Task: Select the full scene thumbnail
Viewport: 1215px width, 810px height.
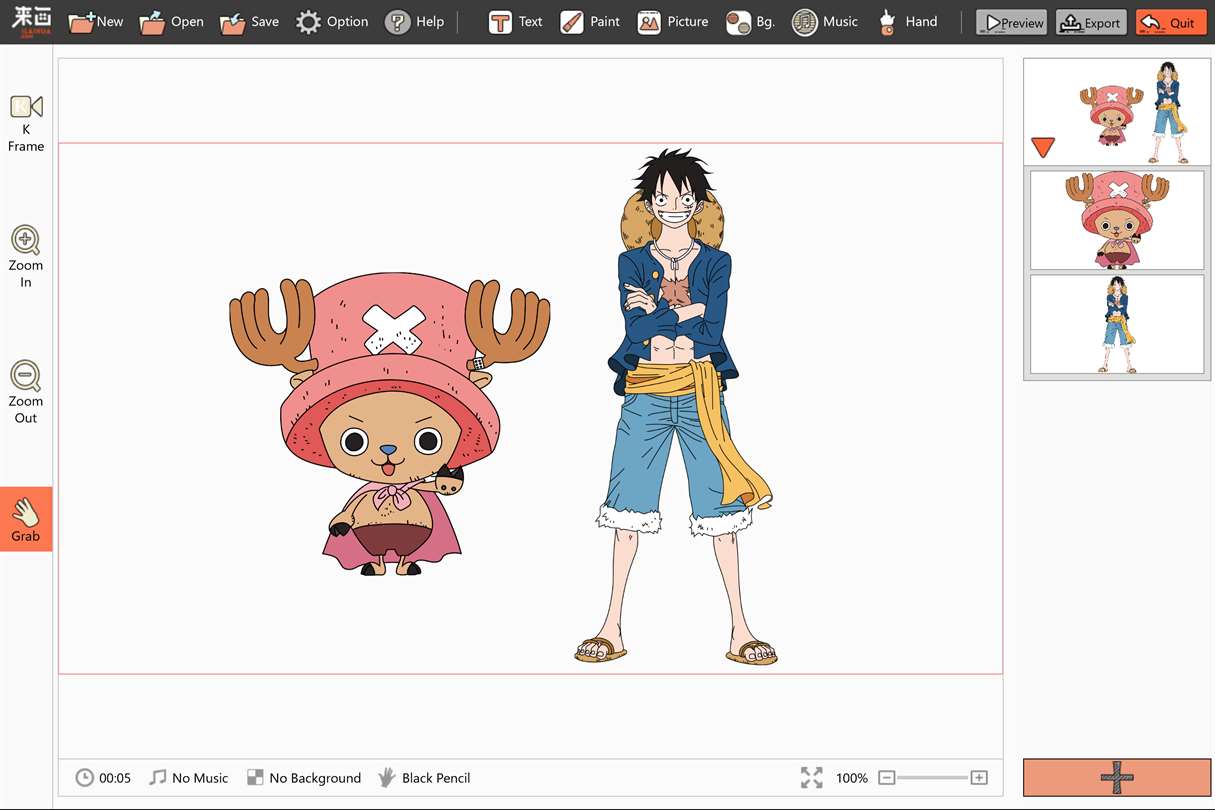Action: (x=1117, y=112)
